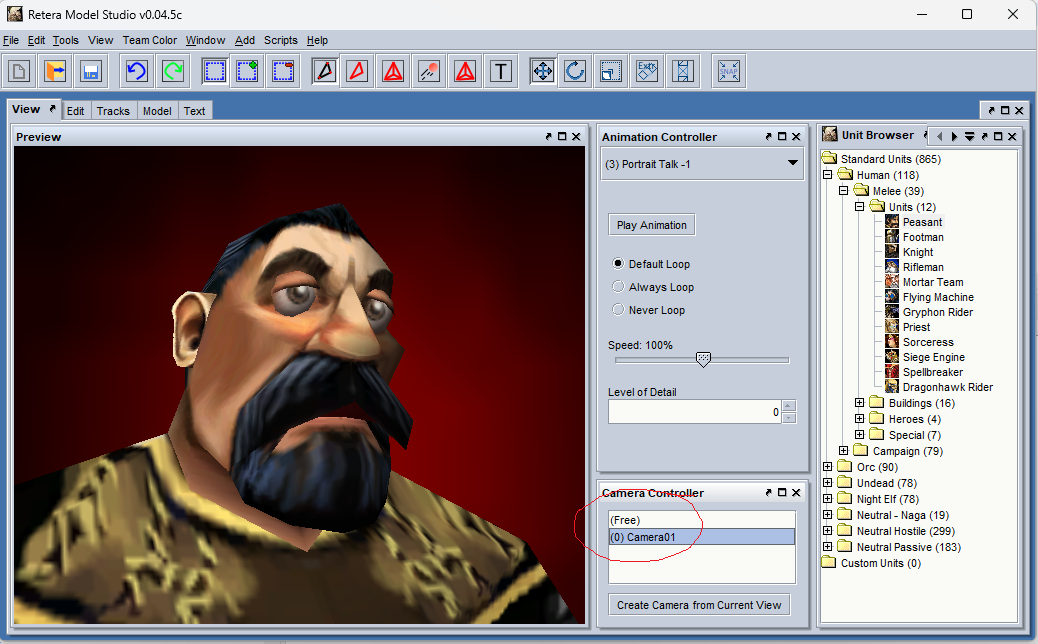The height and width of the screenshot is (644, 1038).
Task: Save the model with the floppy icon
Action: 91,71
